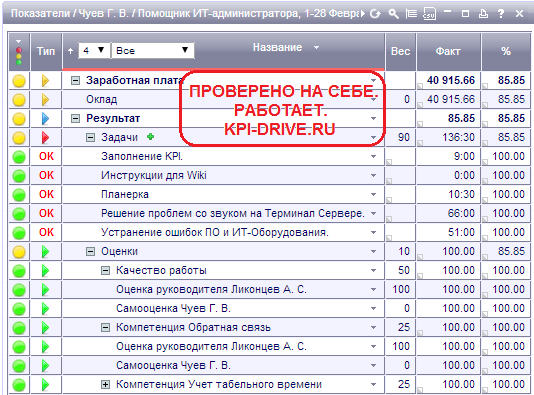This screenshot has width=534, height=395.
Task: Open row menu arrow for Решение проблем со звуком
Action: point(374,214)
